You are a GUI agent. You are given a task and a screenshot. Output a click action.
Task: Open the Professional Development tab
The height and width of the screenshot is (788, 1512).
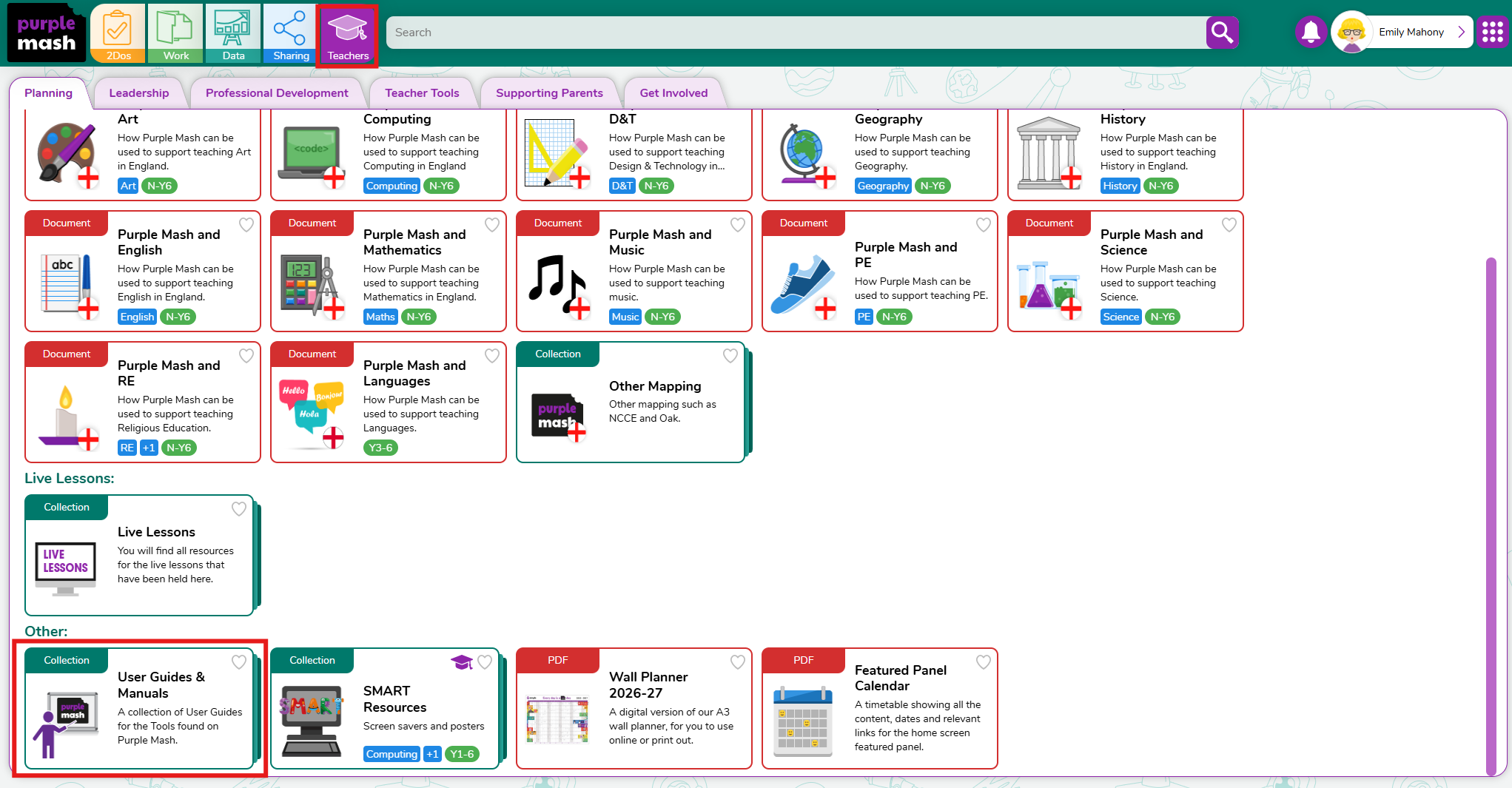pyautogui.click(x=277, y=93)
